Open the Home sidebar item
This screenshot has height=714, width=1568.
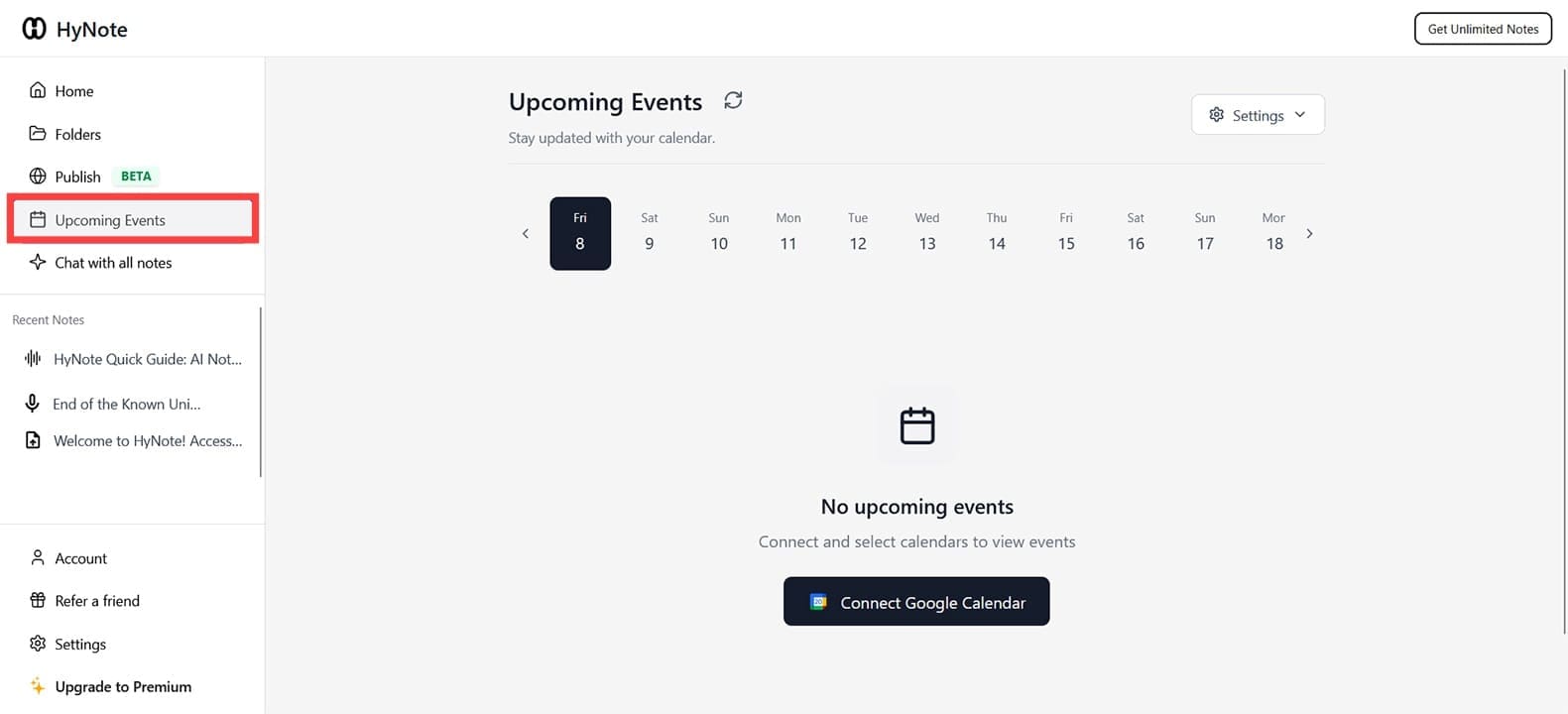pos(133,90)
